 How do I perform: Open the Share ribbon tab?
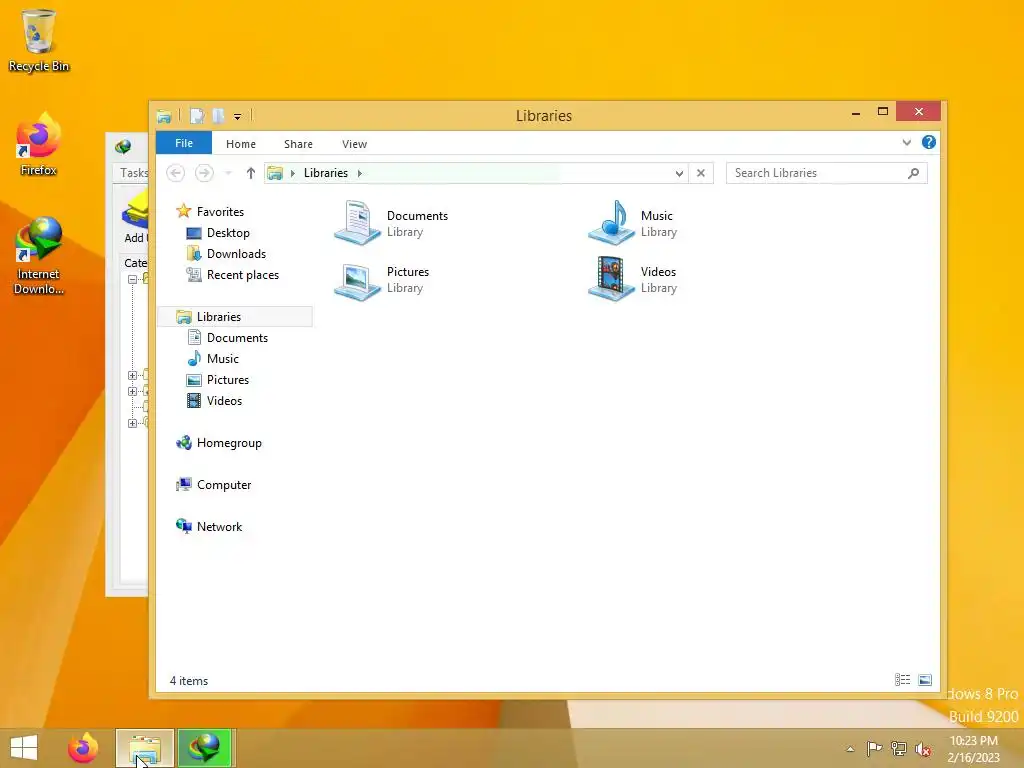point(298,144)
